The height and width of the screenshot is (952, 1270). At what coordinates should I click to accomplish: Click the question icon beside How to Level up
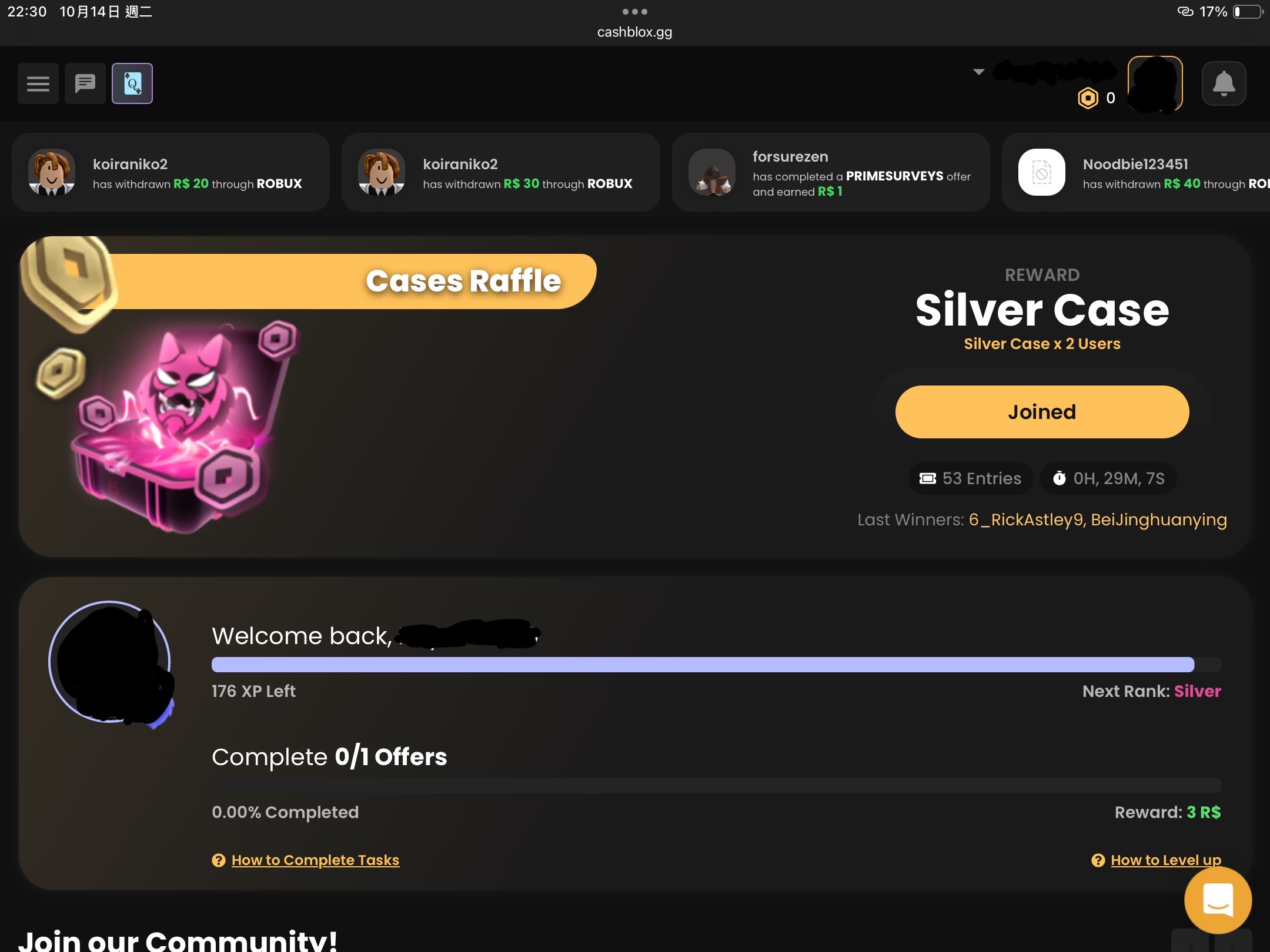1098,860
